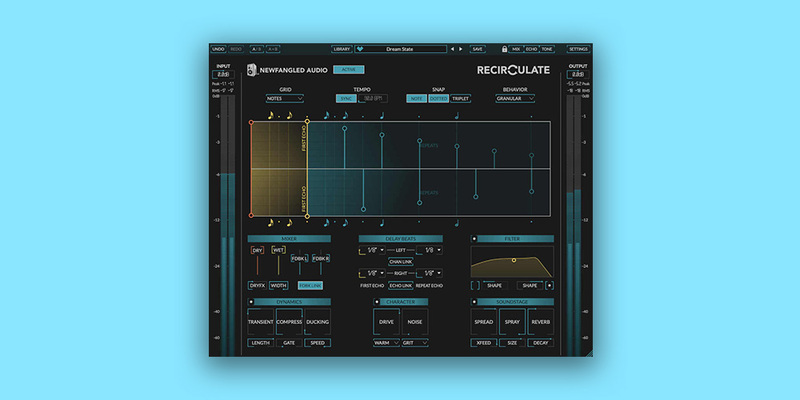Screen dimensions: 800x400
Task: Click the yellow First Echo top handle
Action: point(307,122)
